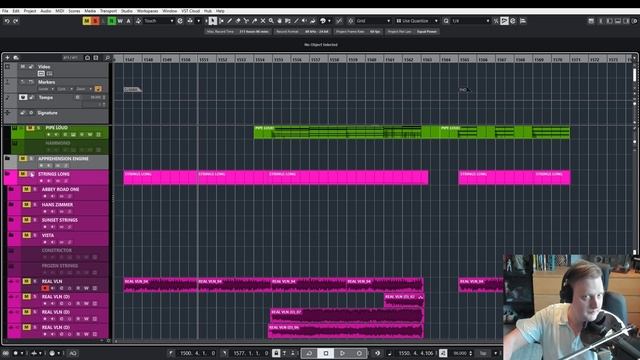The image size is (640, 360).
Task: Open the Grid snap type dropdown
Action: coord(373,21)
